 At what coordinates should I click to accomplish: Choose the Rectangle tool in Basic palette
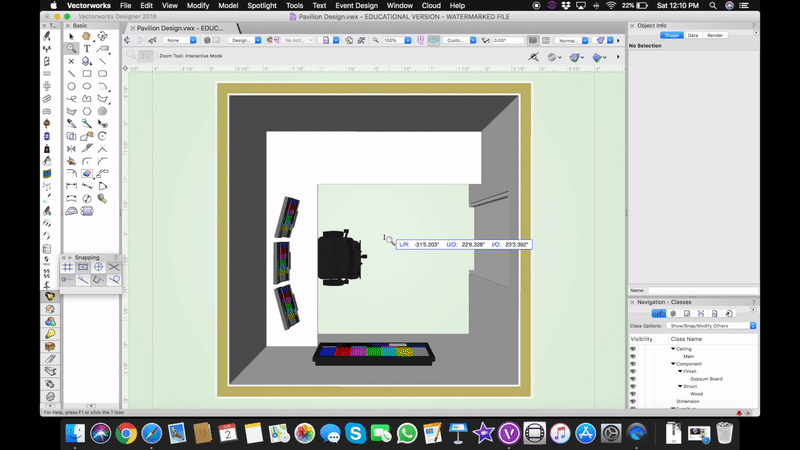[87, 73]
